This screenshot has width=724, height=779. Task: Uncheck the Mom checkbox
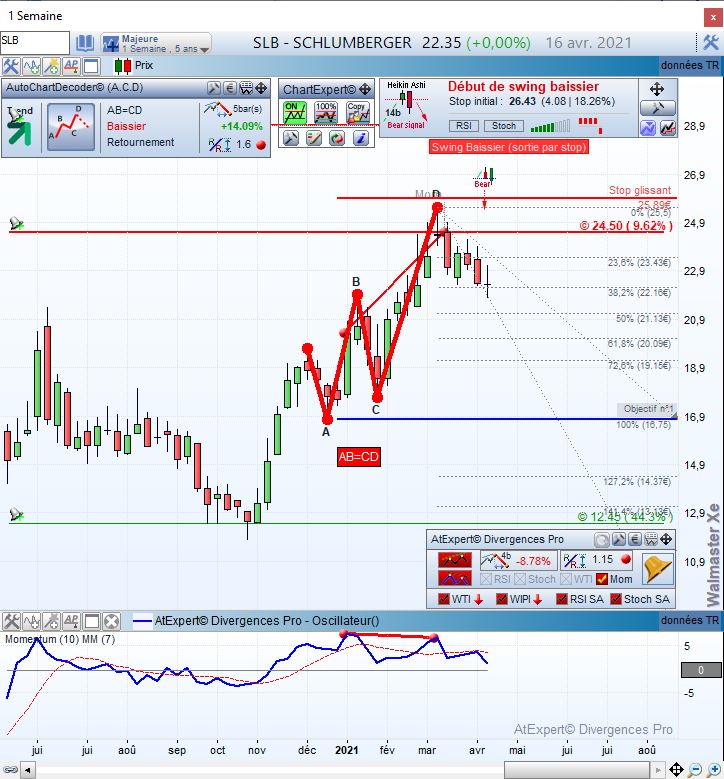click(602, 579)
